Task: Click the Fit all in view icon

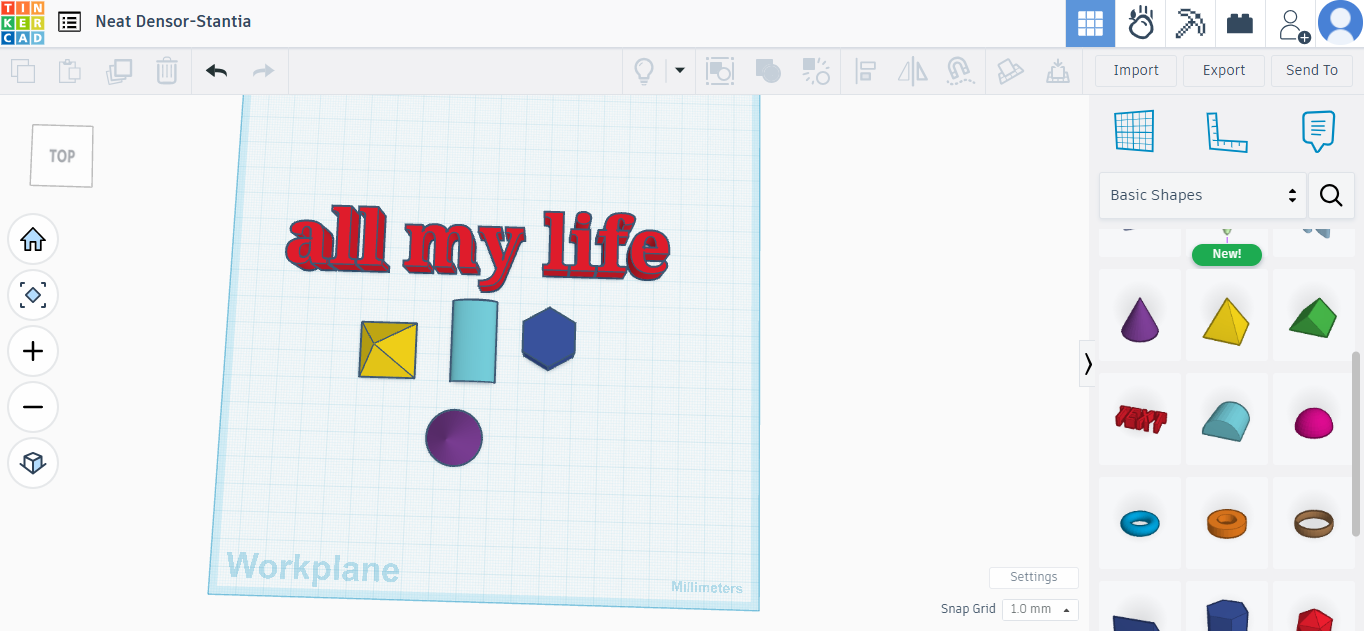Action: pos(33,295)
